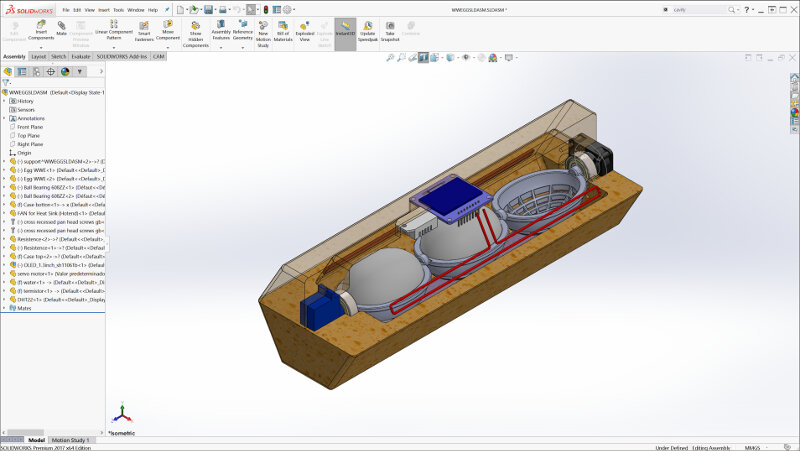The height and width of the screenshot is (451, 800).
Task: Click the search commands input field
Action: (698, 10)
